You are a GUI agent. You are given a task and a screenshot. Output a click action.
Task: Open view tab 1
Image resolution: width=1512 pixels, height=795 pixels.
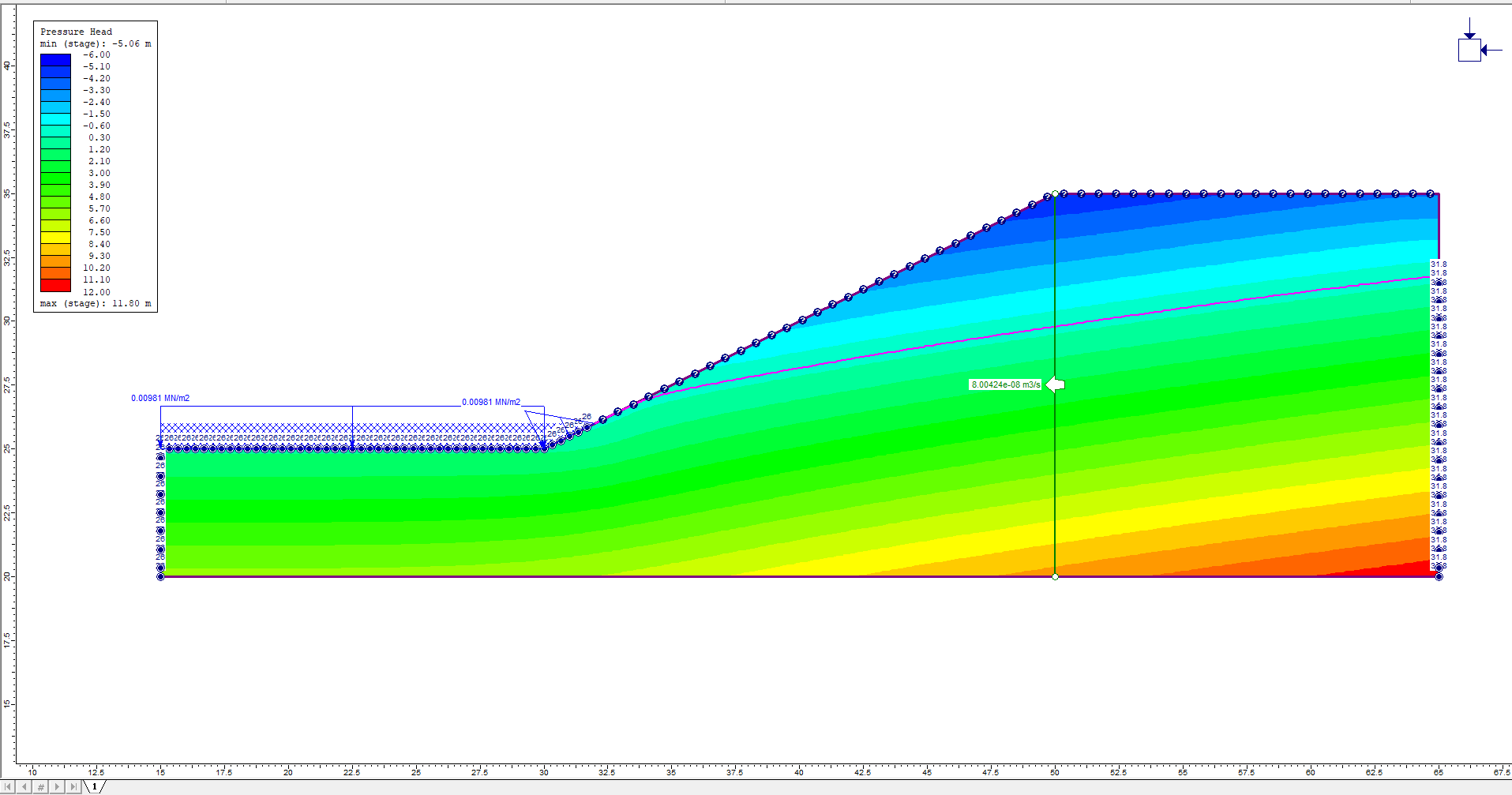94,786
